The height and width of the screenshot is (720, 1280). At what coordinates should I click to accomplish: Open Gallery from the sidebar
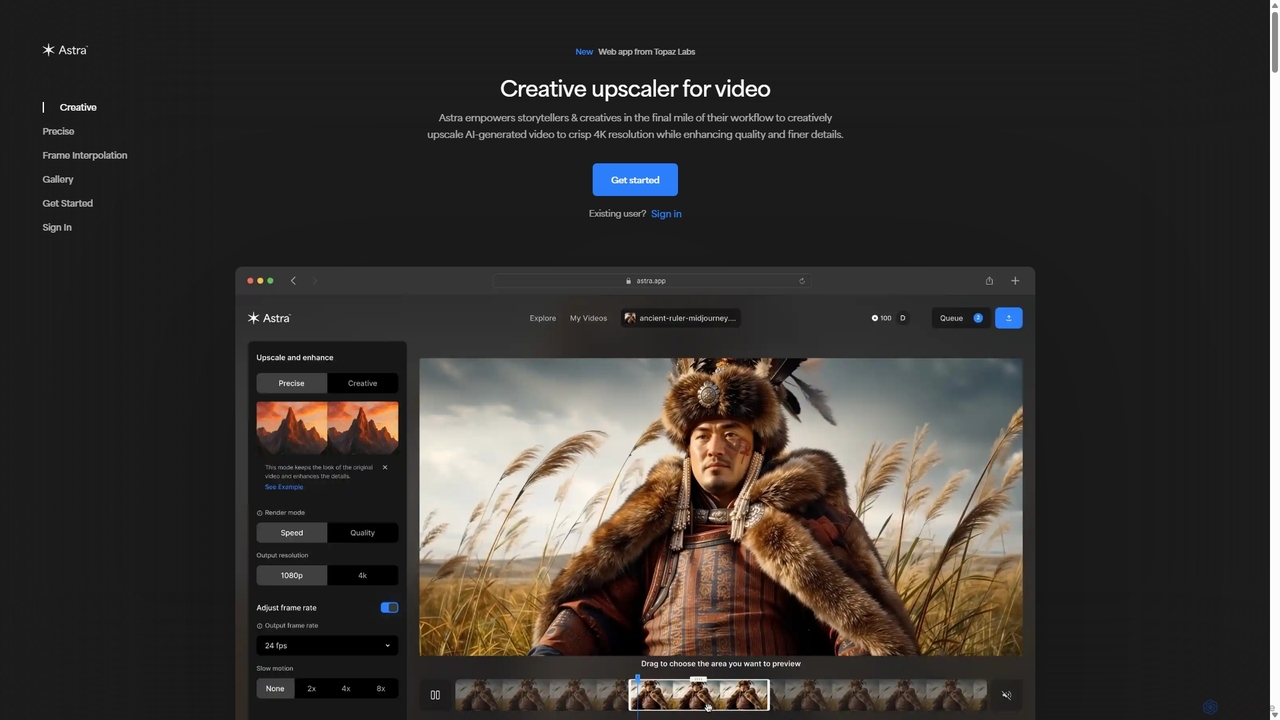click(58, 179)
